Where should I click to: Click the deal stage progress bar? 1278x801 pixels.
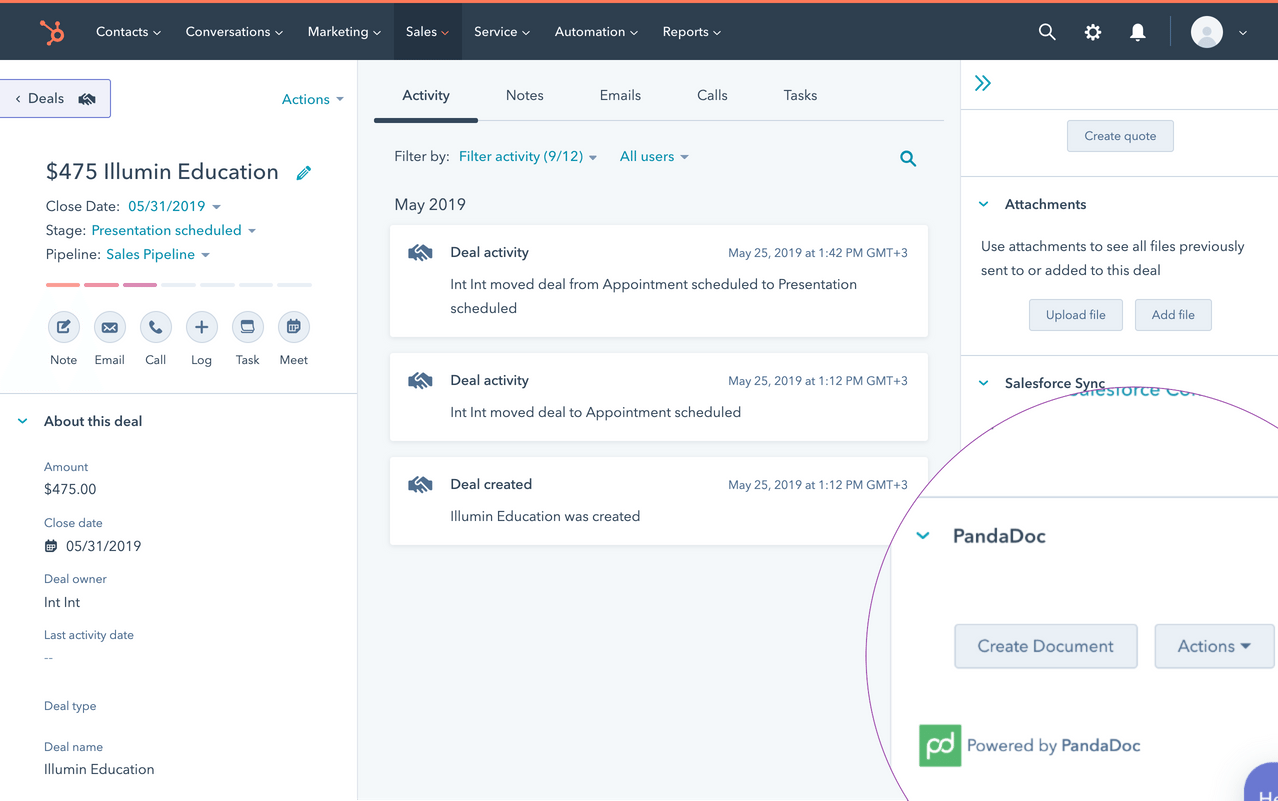pyautogui.click(x=179, y=285)
